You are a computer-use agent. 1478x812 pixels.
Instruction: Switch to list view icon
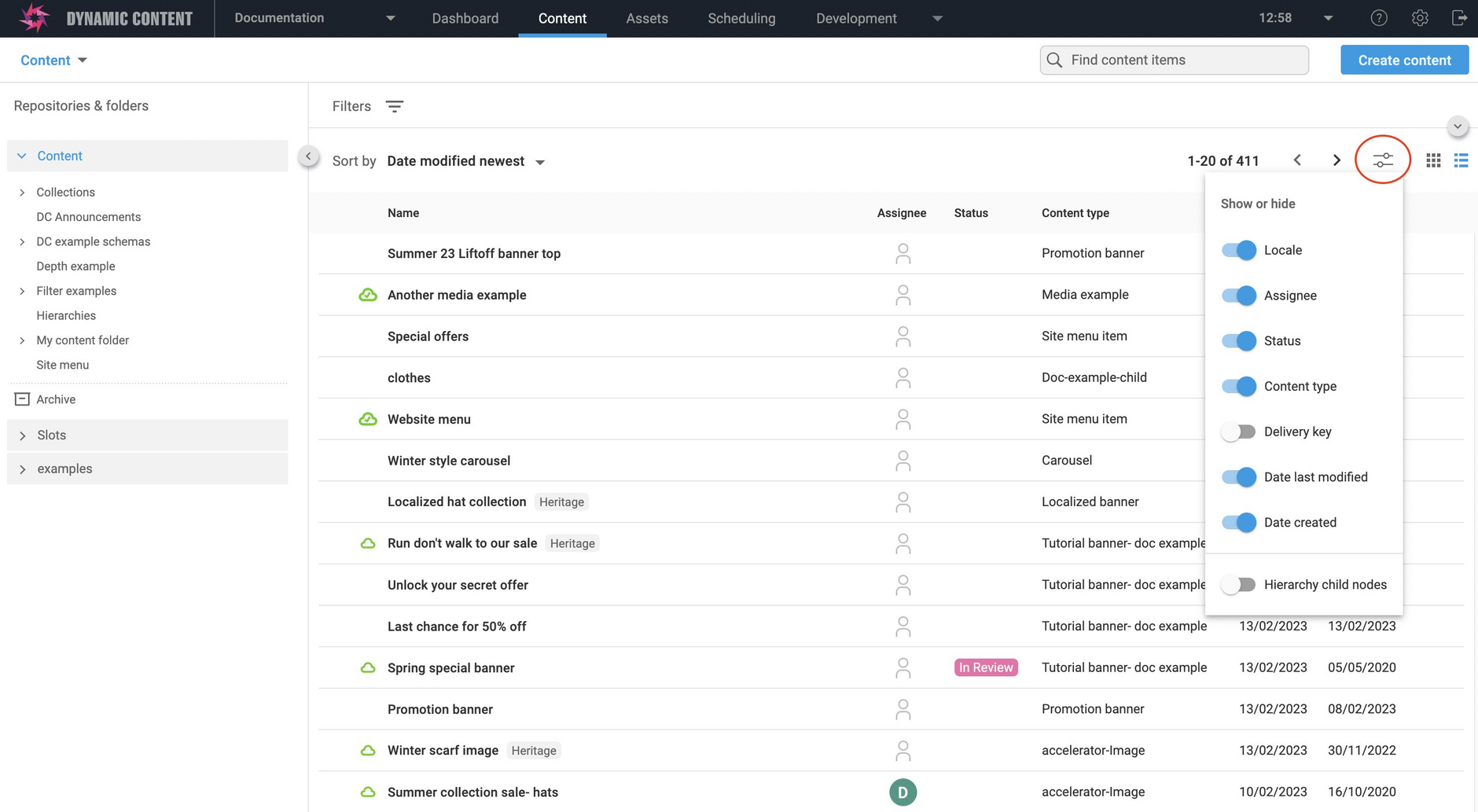1461,160
